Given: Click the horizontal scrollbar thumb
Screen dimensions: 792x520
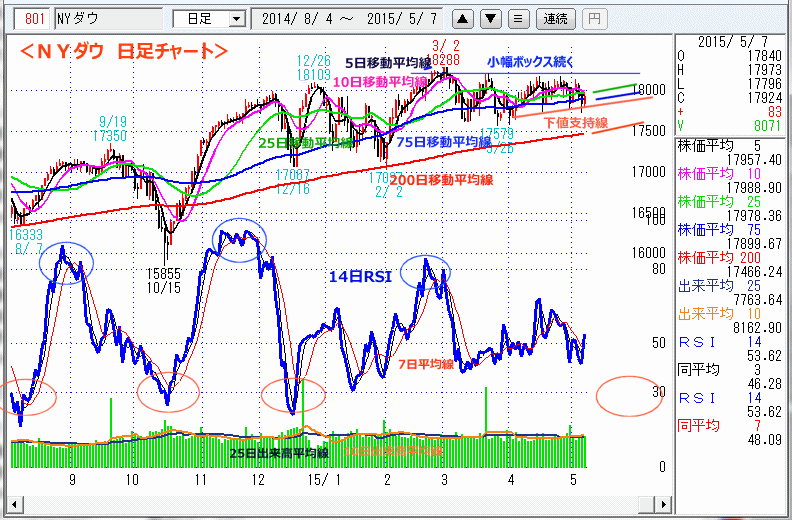Looking at the screenshot, I should [x=647, y=504].
